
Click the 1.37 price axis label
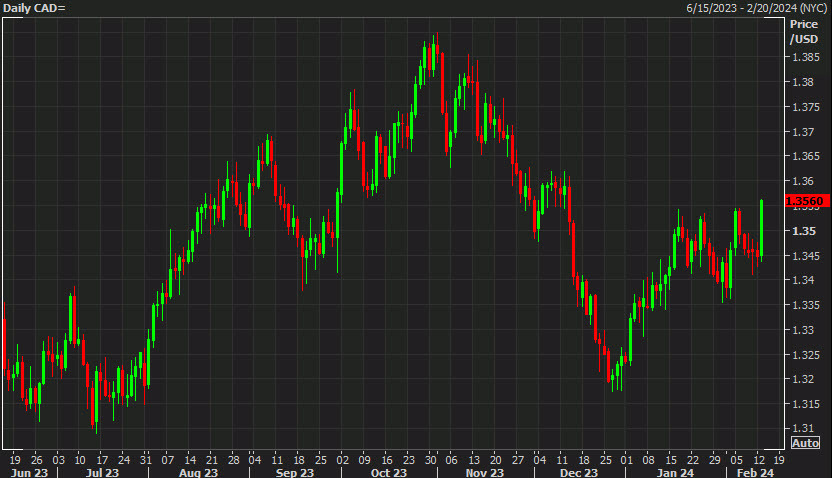pos(803,132)
